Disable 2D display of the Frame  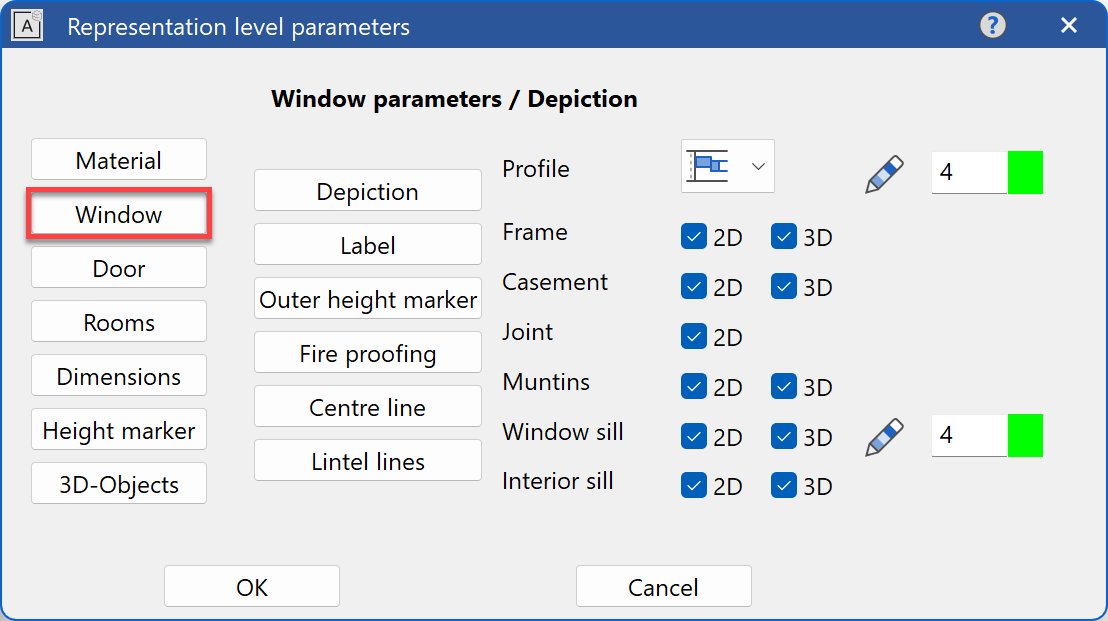tap(693, 236)
